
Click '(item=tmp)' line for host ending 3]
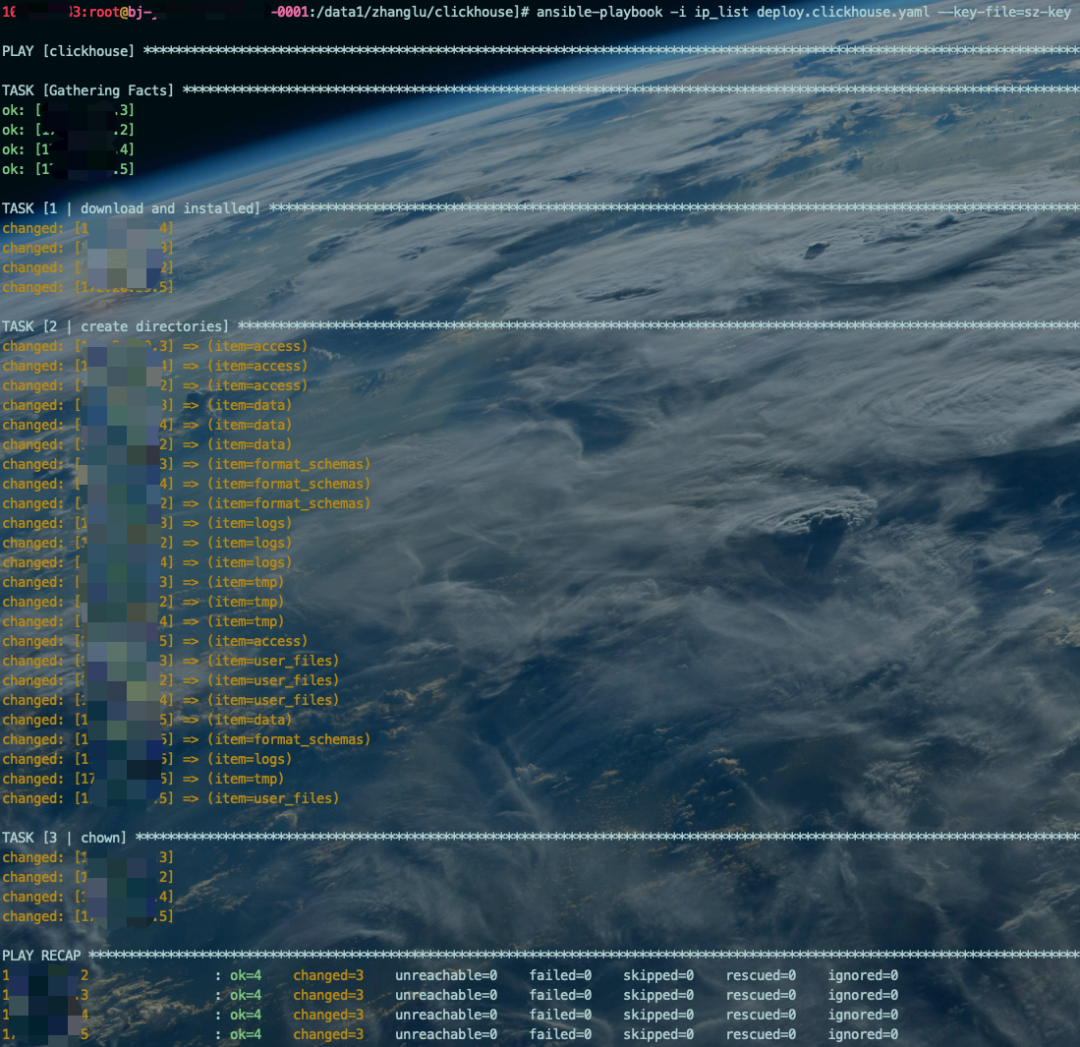point(143,581)
